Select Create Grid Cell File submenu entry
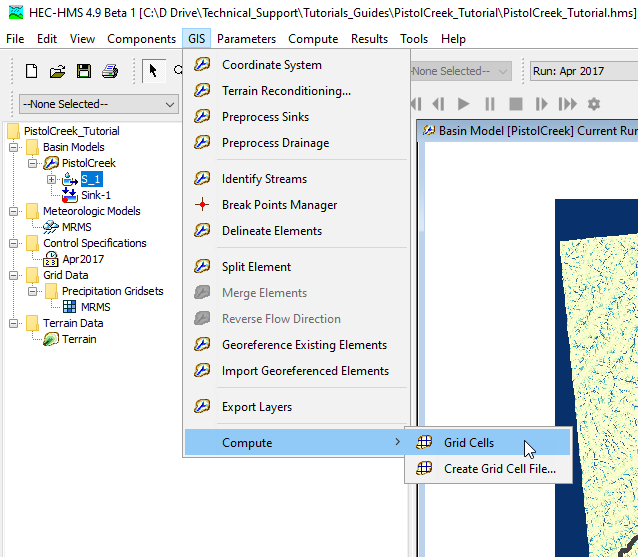Image resolution: width=638 pixels, height=557 pixels. (x=488, y=469)
